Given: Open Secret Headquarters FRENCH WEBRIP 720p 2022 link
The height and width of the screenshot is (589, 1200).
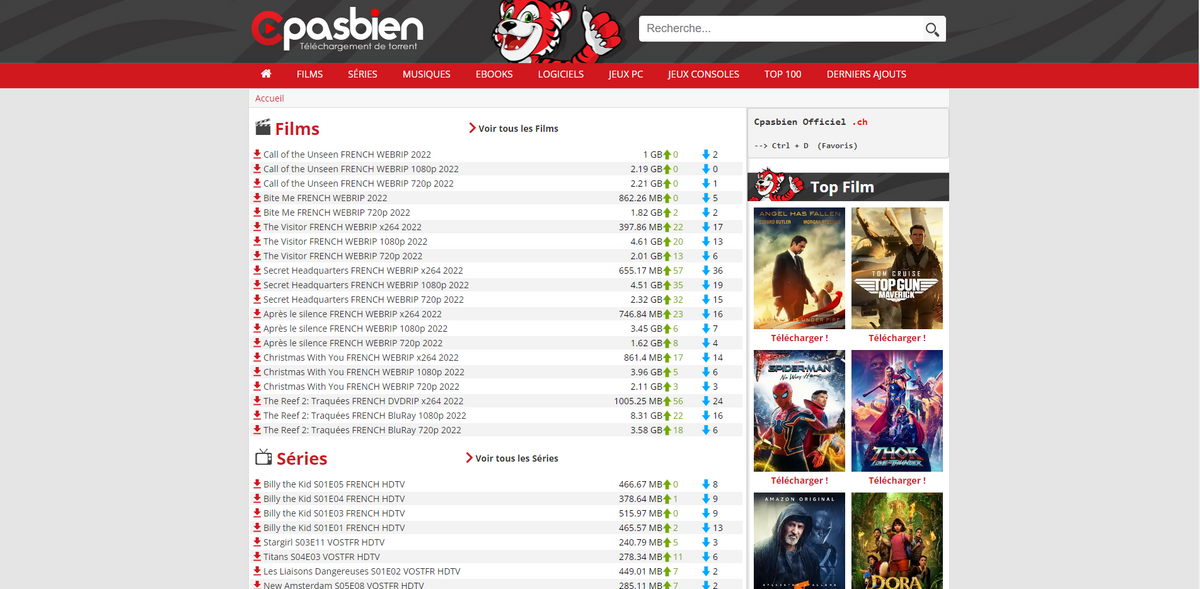Looking at the screenshot, I should pyautogui.click(x=363, y=300).
